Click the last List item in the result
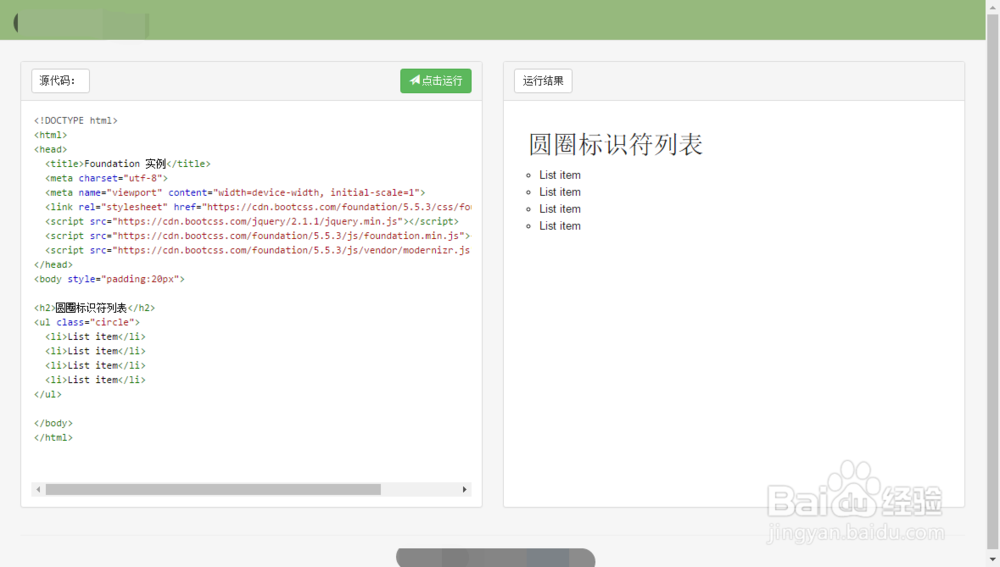Viewport: 1000px width, 567px height. (560, 226)
